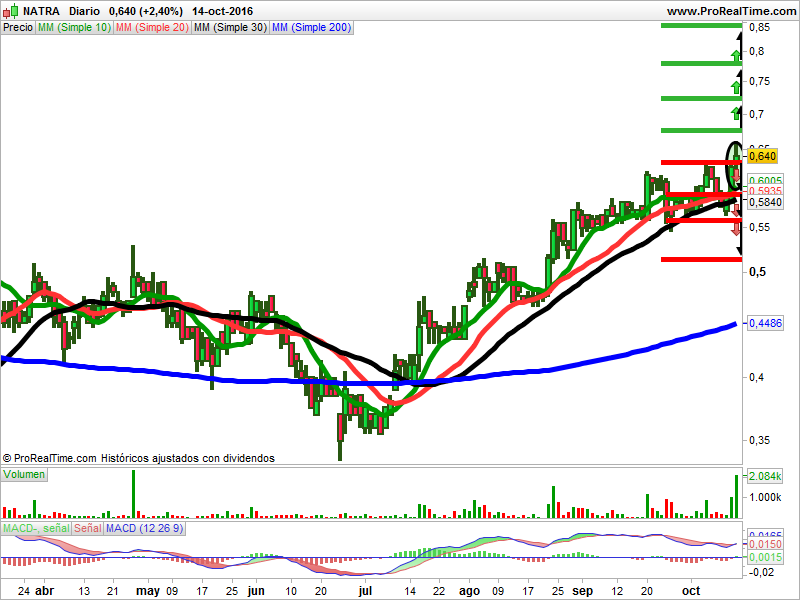Click the 0,75 price axis label
Screen dimensions: 800x600
pyautogui.click(x=760, y=81)
